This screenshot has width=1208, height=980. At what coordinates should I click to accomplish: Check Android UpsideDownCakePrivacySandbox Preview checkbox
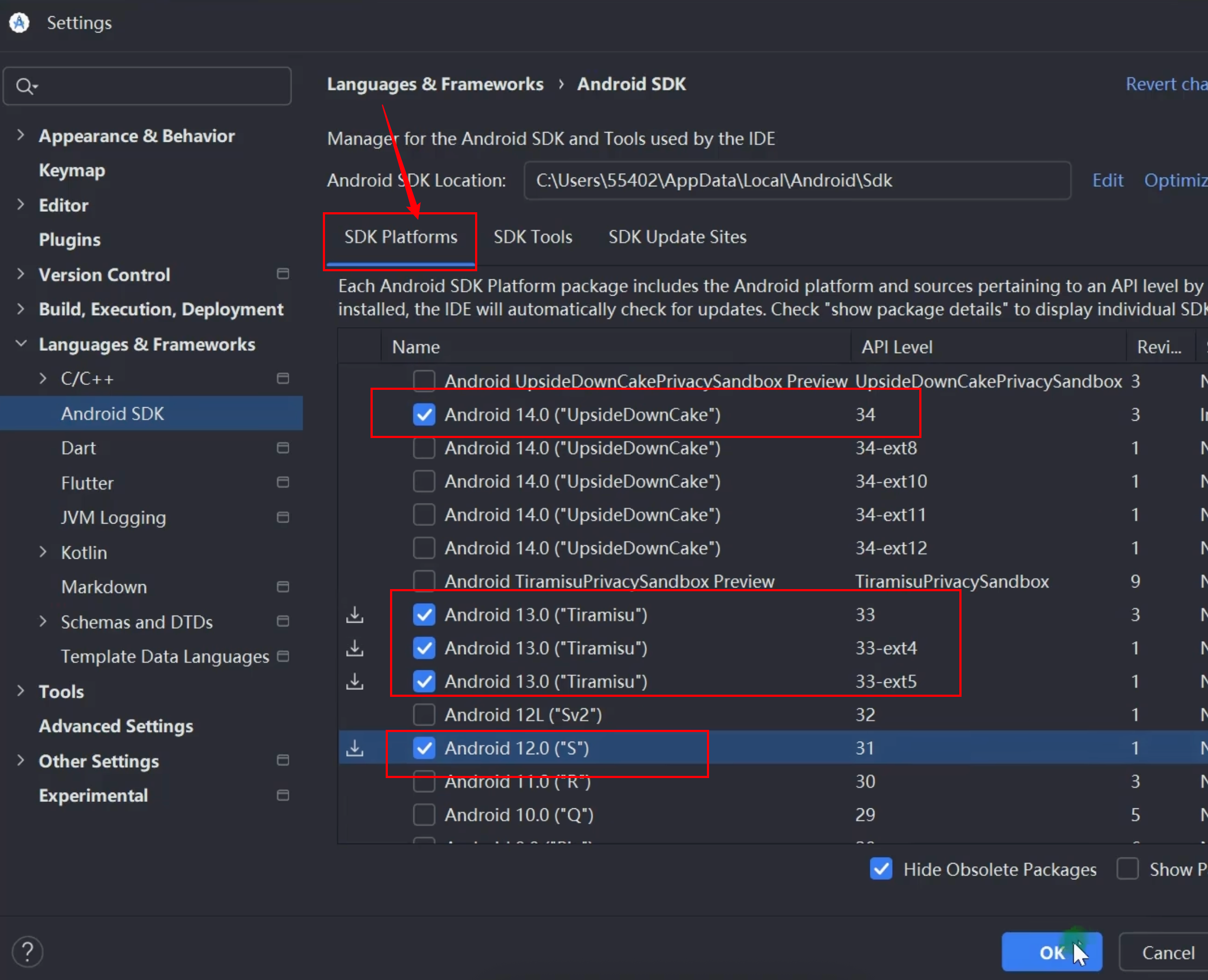[x=424, y=381]
